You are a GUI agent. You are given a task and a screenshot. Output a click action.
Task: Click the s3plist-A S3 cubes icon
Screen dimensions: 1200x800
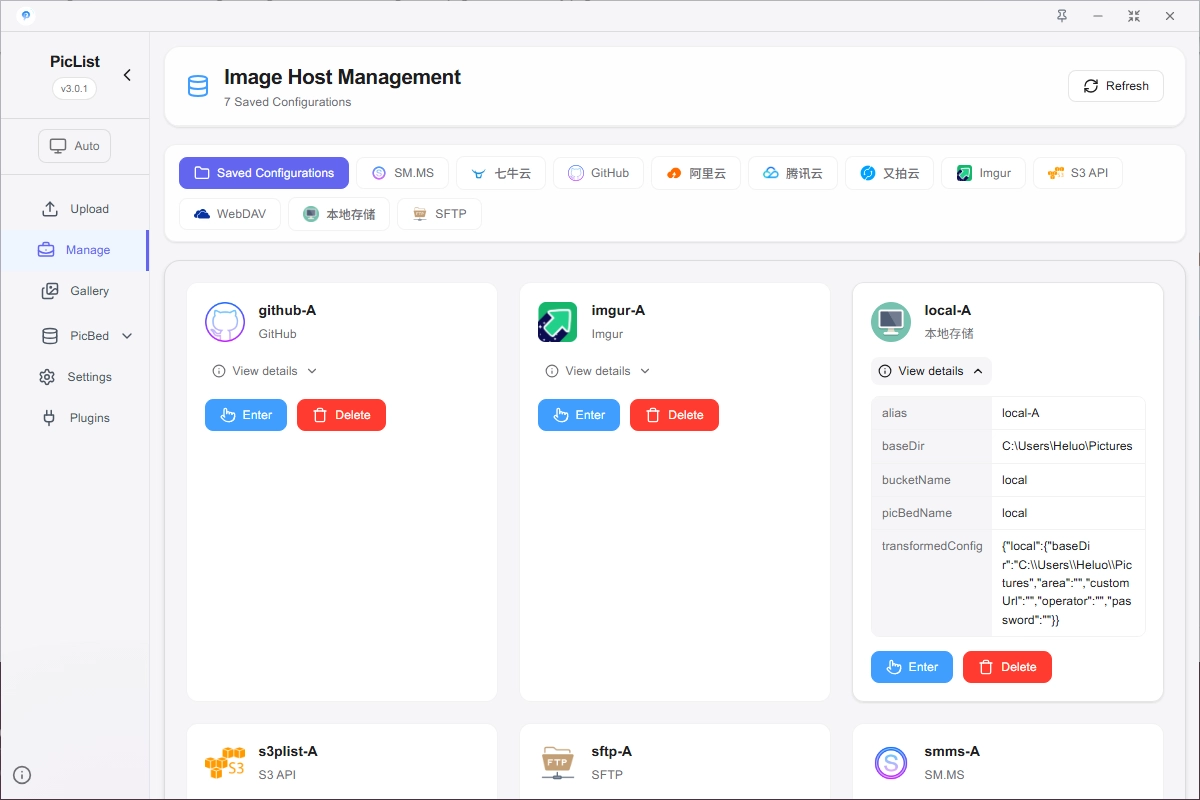pos(225,763)
